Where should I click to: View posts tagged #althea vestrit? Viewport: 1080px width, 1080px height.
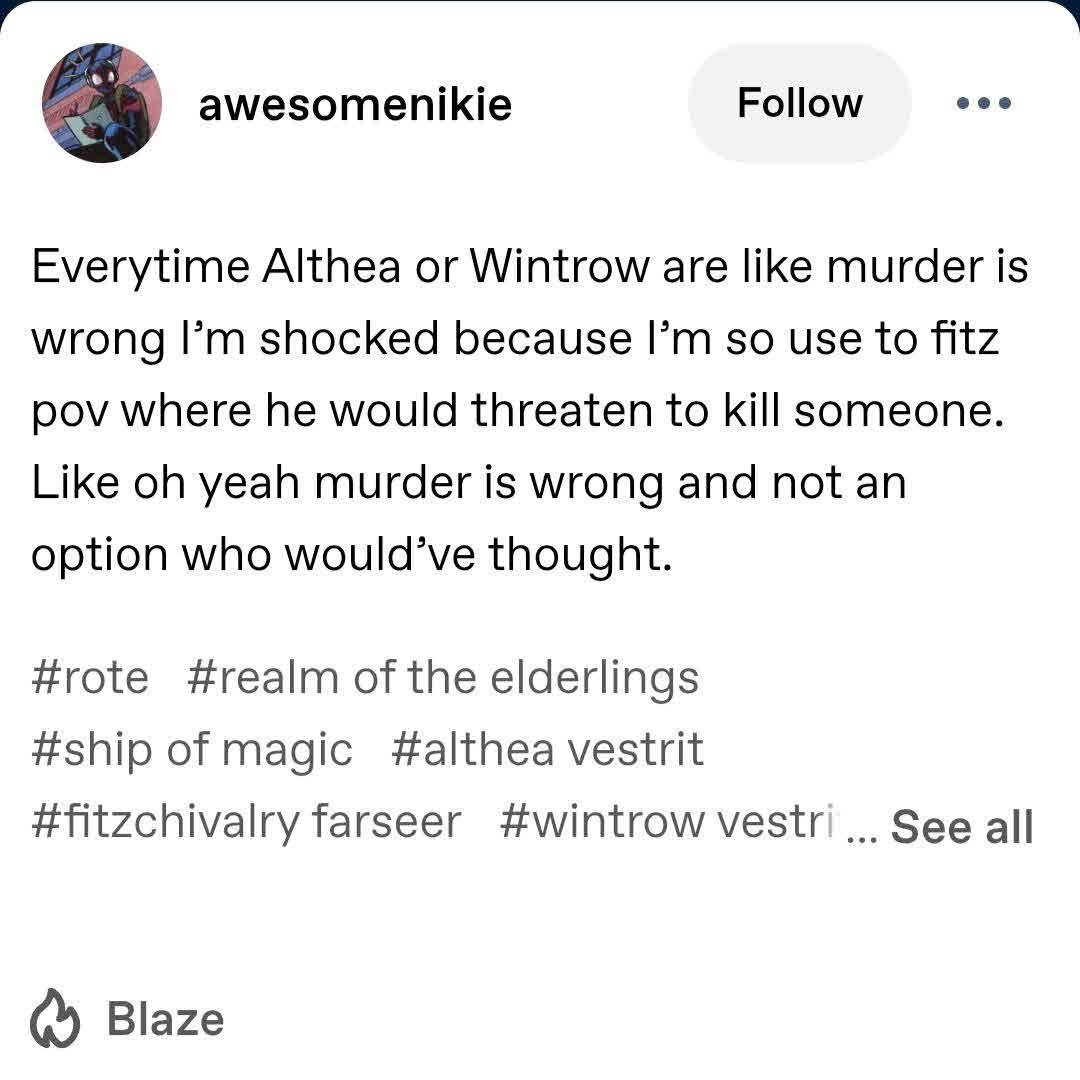pos(547,749)
